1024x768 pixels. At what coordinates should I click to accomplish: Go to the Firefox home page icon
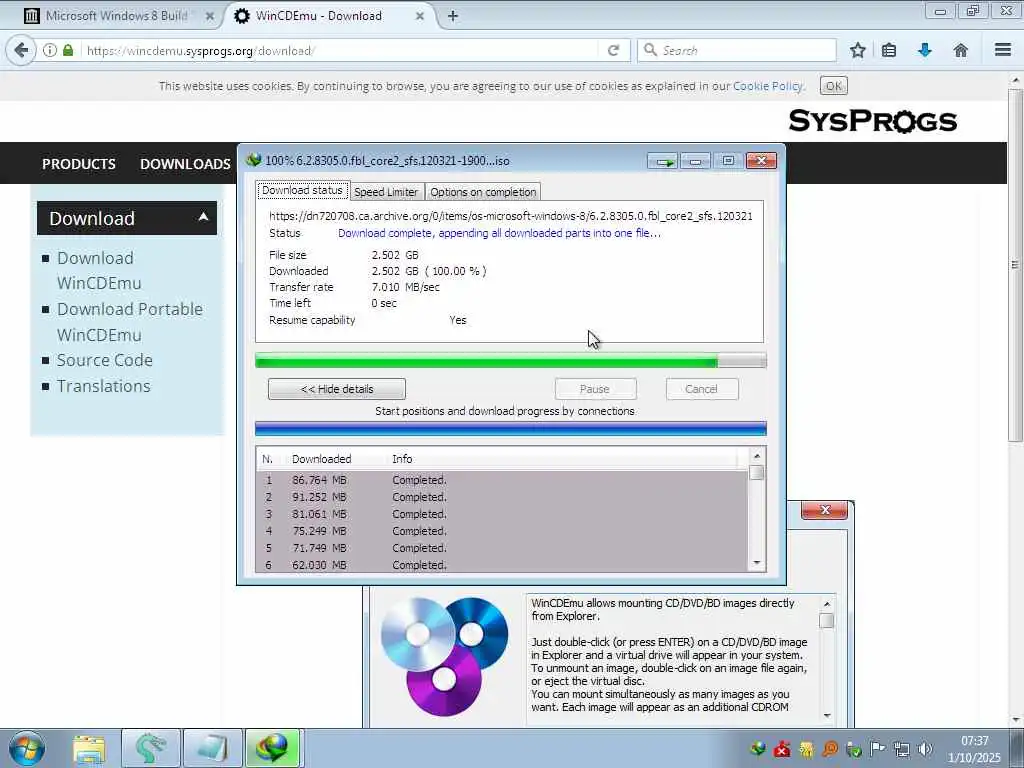pos(961,50)
